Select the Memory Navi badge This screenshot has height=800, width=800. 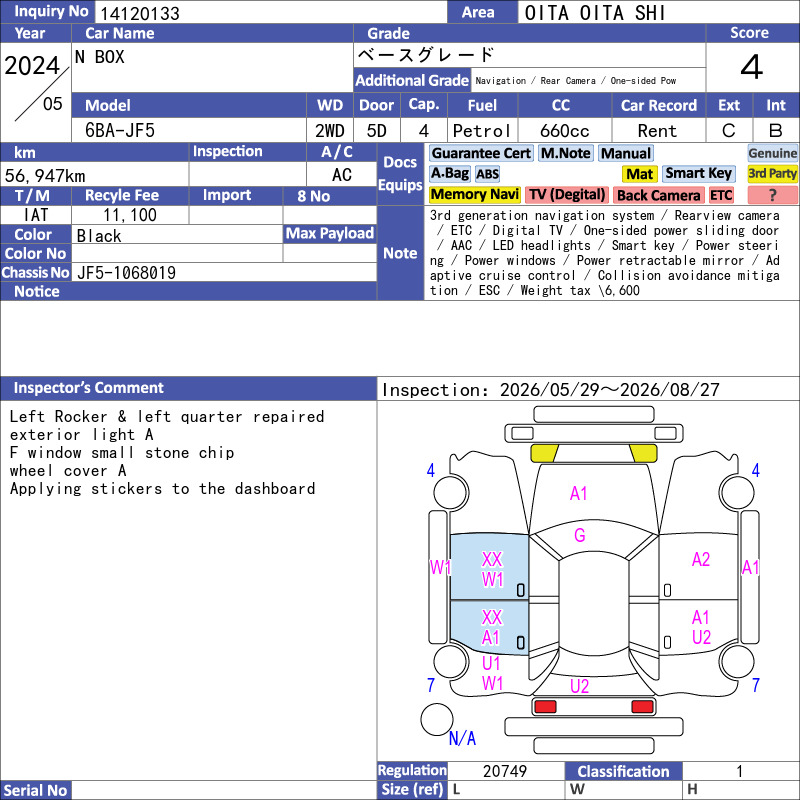[474, 194]
